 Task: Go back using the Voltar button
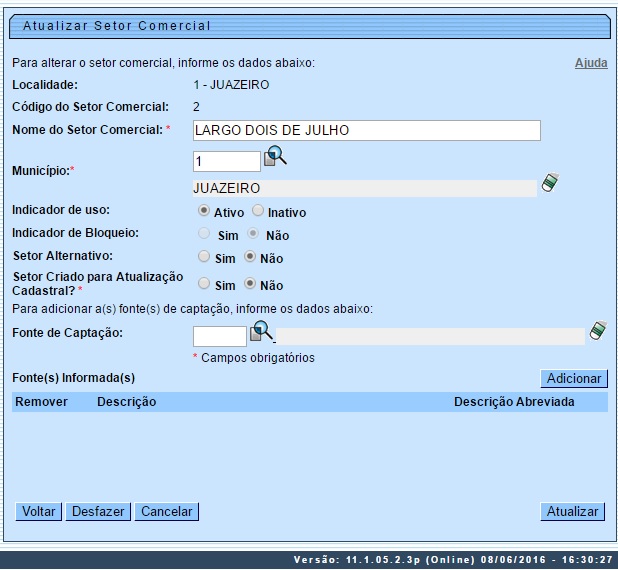[x=39, y=511]
